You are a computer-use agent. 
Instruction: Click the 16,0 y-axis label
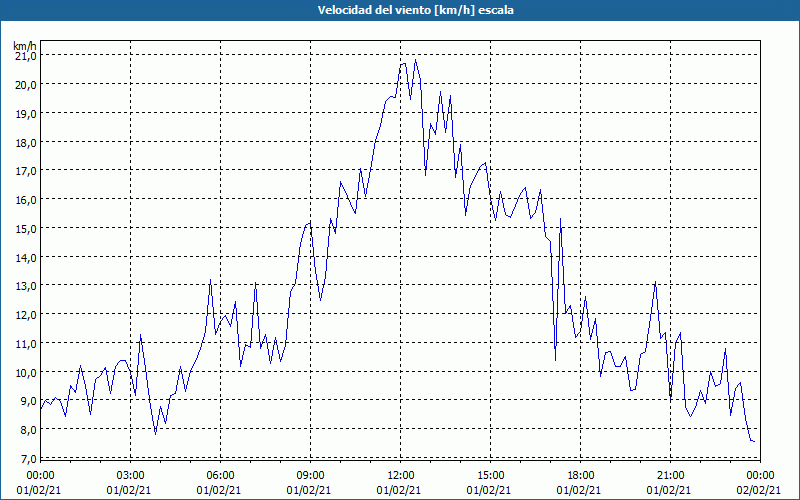pos(26,200)
